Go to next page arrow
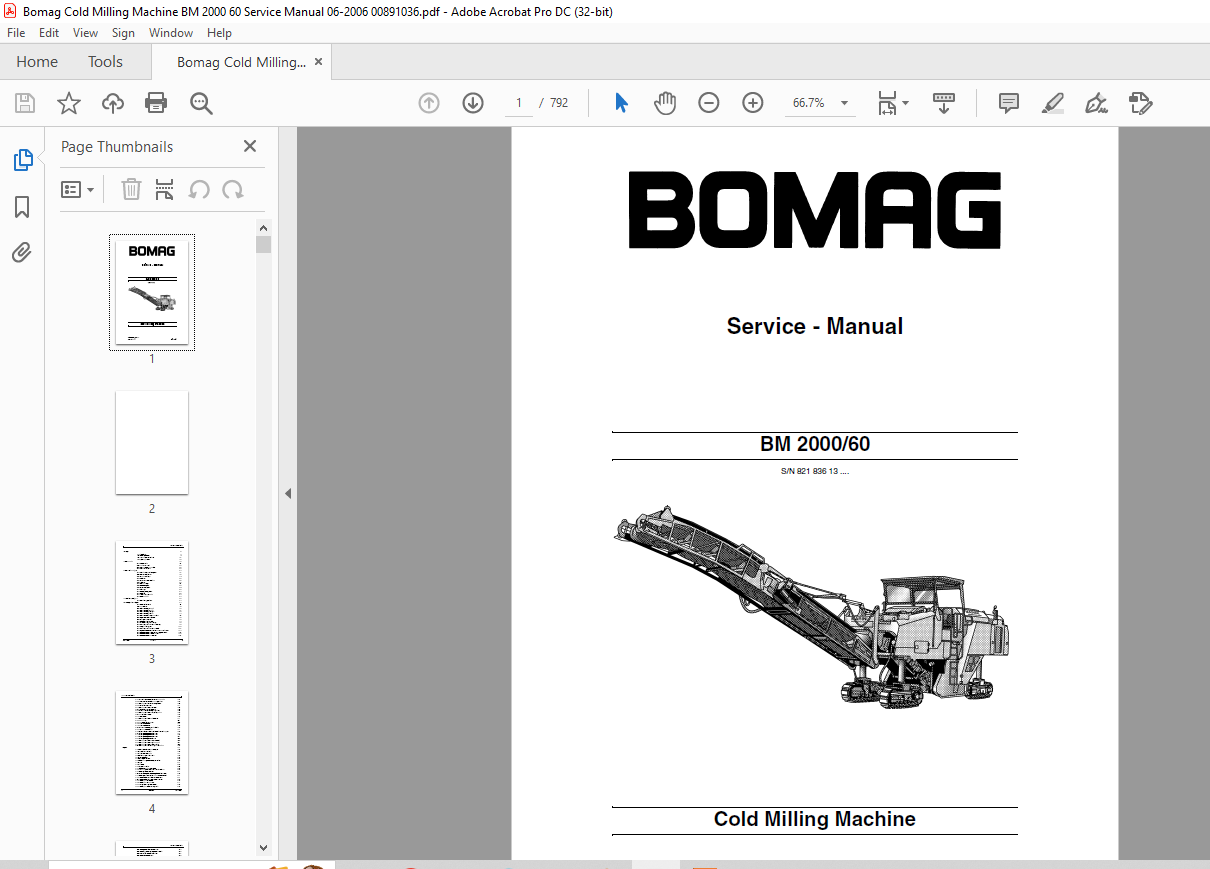This screenshot has height=869, width=1210. 473,103
